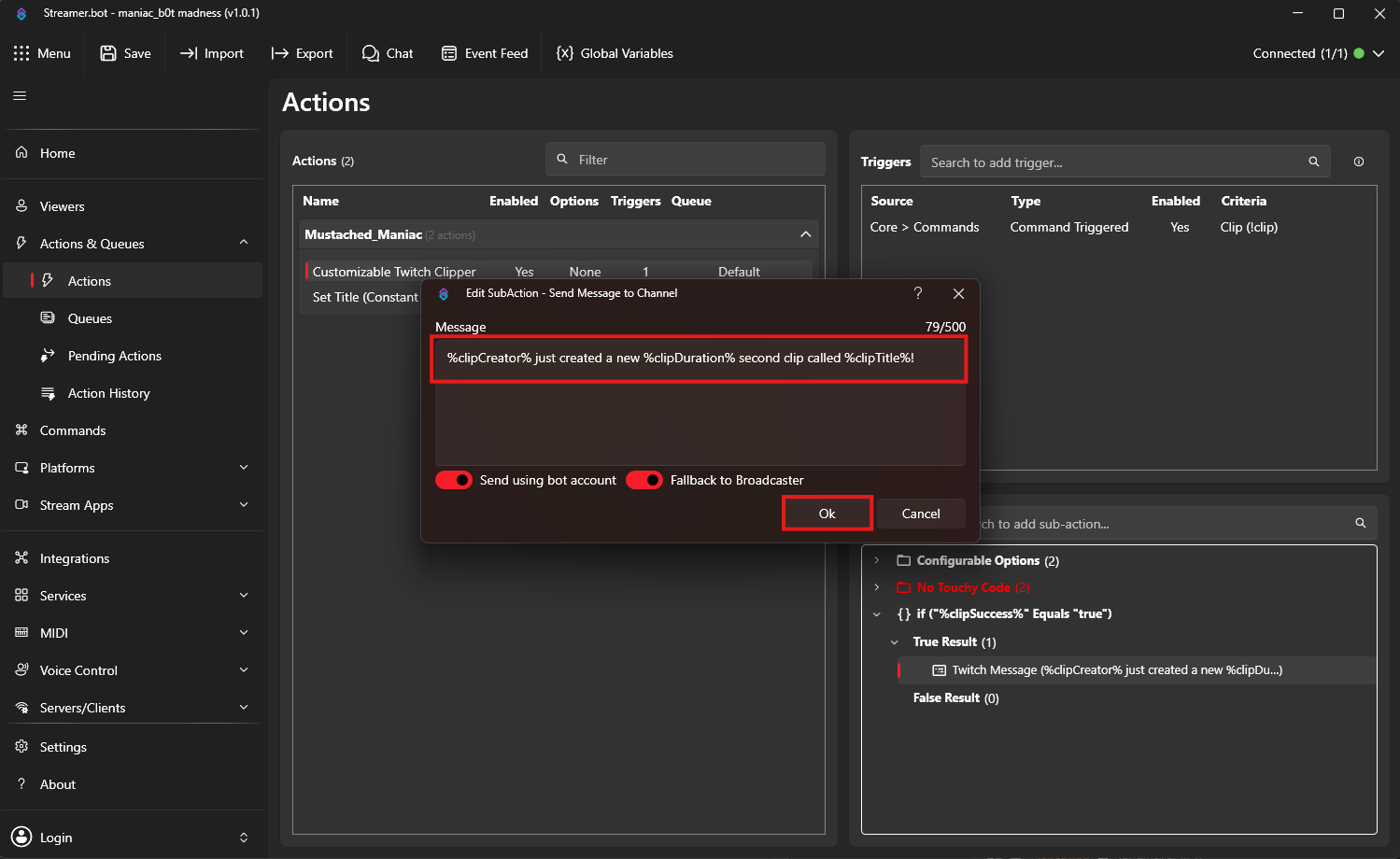Open the SubAction help question mark
This screenshot has width=1400, height=859.
click(917, 292)
